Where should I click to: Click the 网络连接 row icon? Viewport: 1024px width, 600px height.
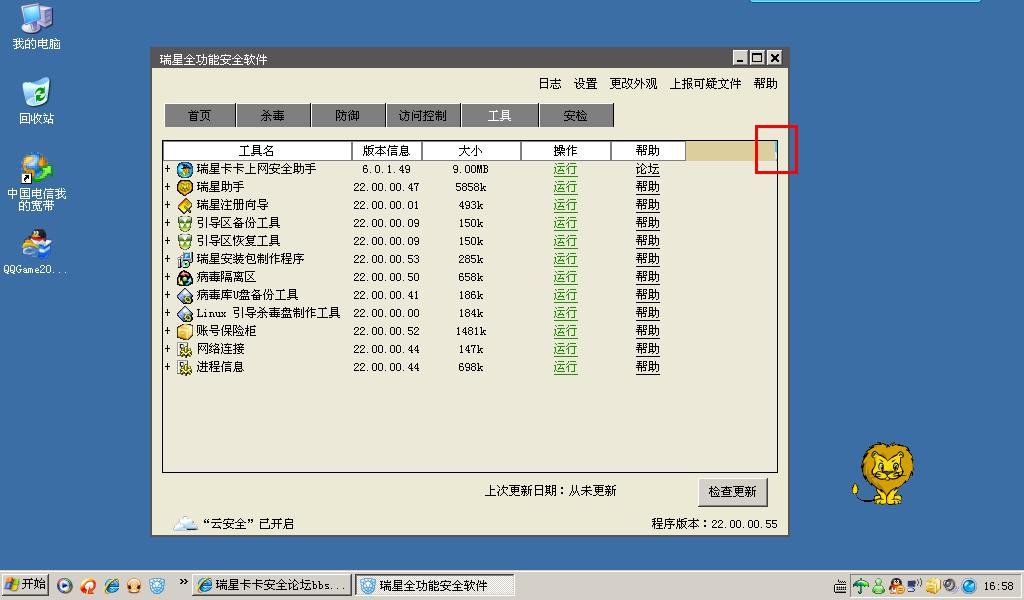[185, 350]
